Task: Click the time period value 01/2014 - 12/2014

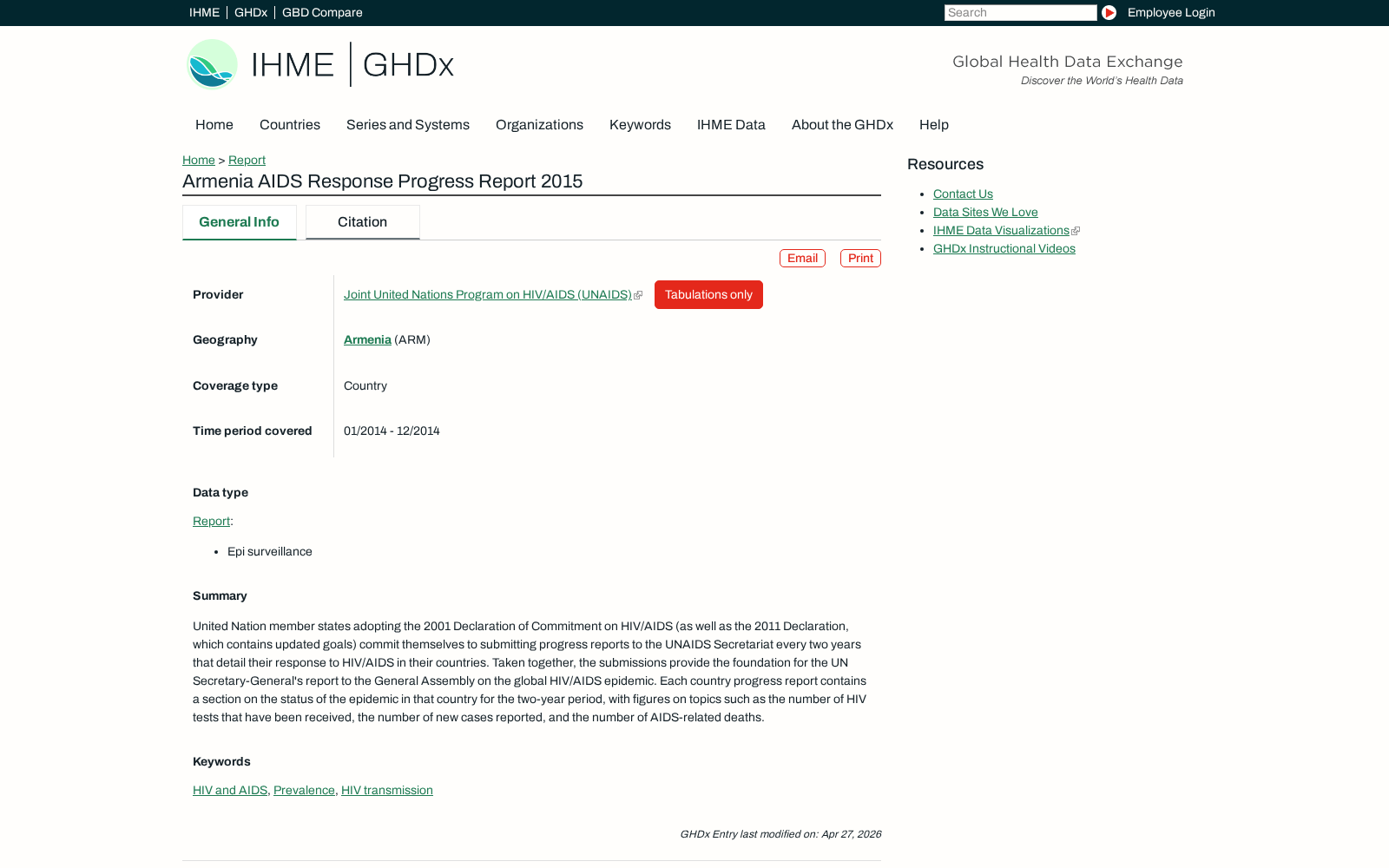Action: 392,431
